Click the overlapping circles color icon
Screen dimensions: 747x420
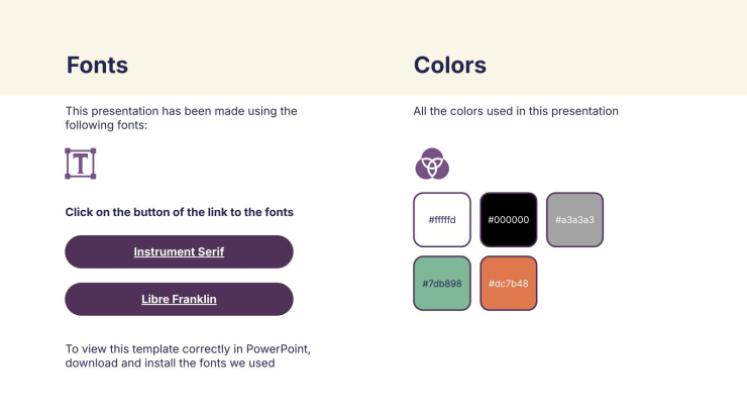(x=432, y=163)
